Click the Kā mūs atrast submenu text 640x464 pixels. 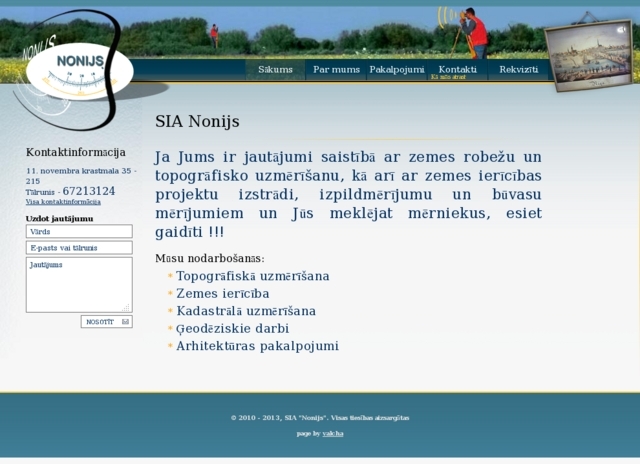click(448, 77)
